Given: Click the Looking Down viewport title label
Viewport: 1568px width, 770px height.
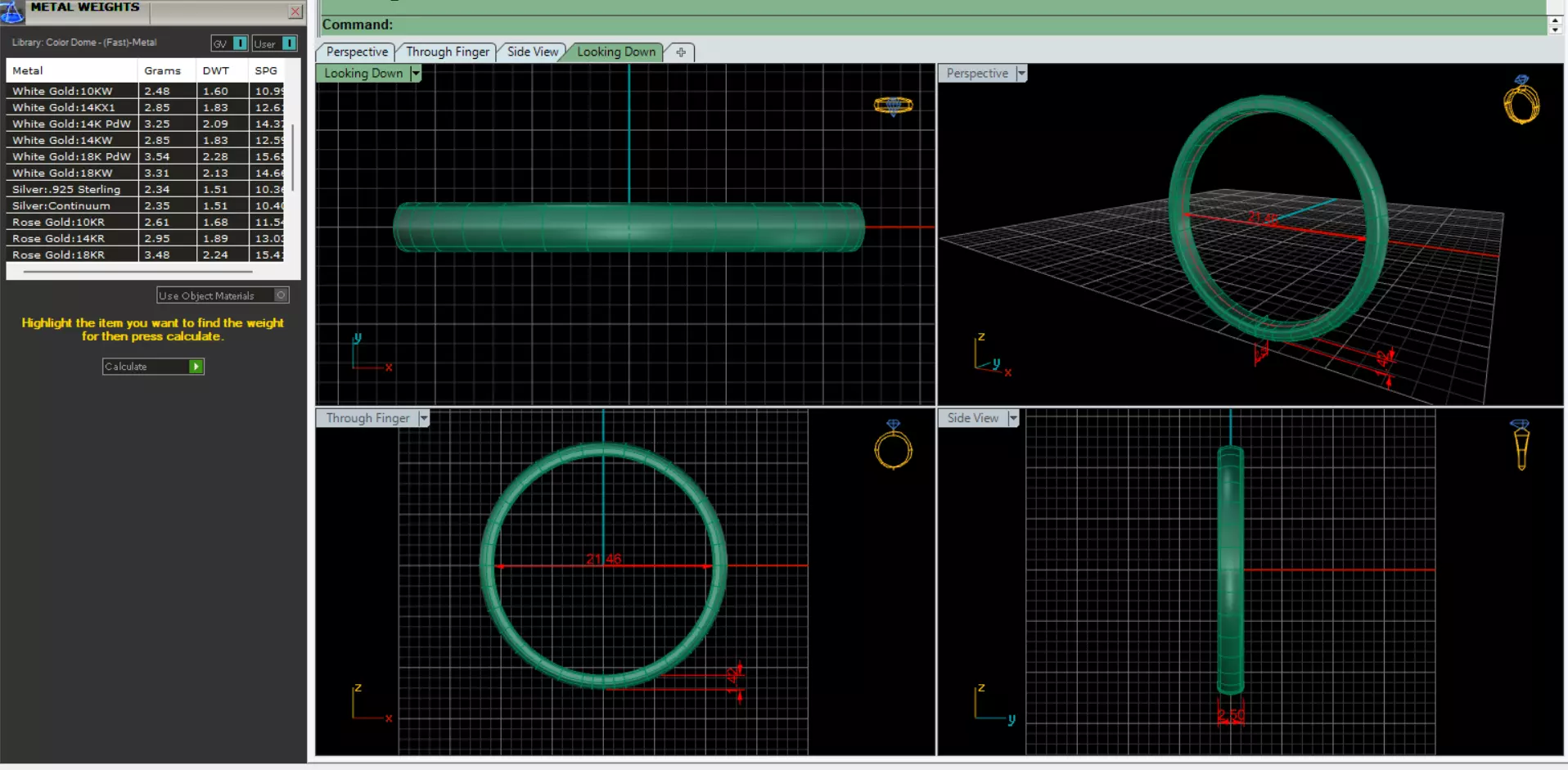Looking at the screenshot, I should (363, 73).
